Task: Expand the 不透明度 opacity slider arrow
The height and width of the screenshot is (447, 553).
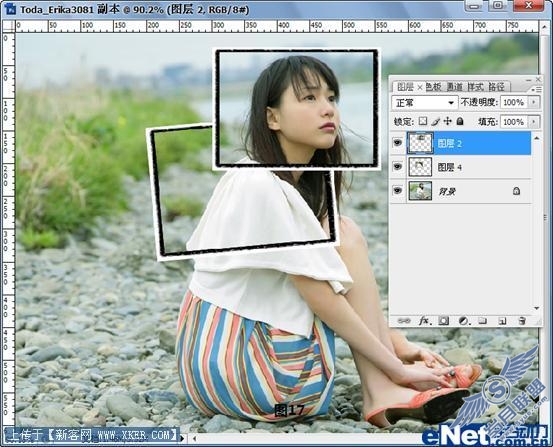Action: coord(534,102)
